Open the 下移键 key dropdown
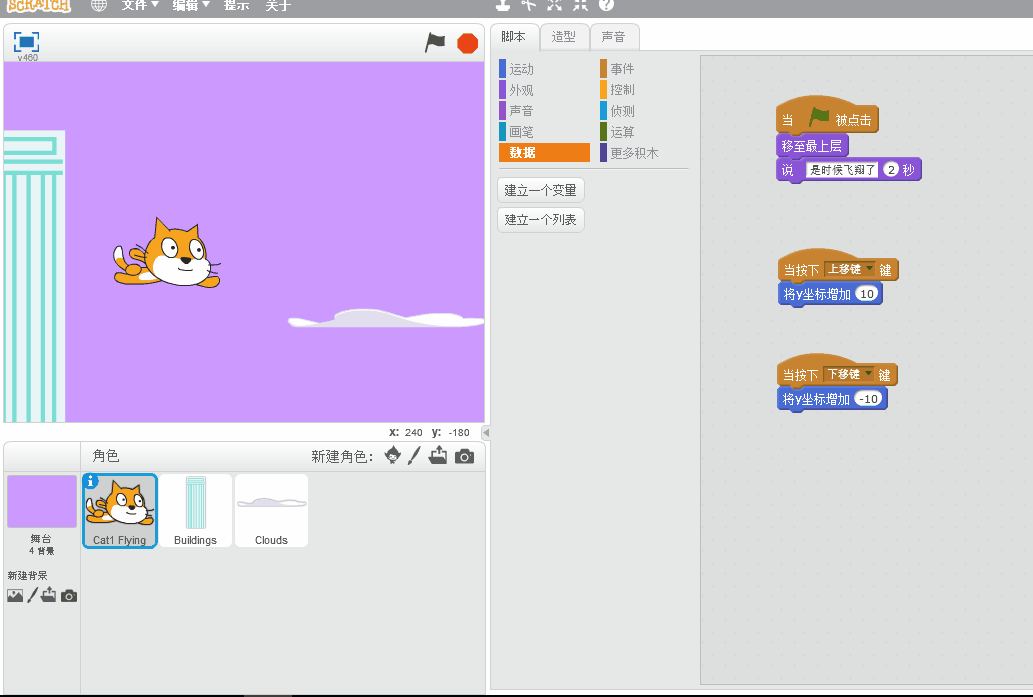 (x=849, y=374)
